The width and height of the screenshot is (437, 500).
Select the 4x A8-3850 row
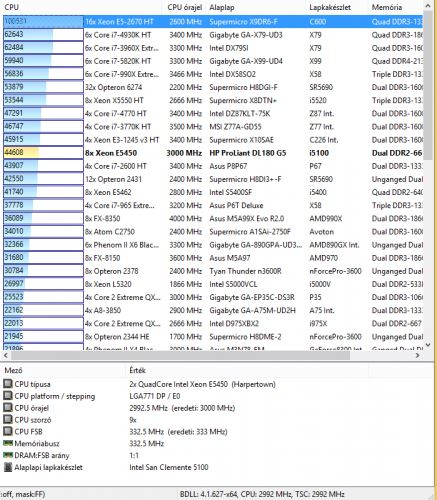tap(213, 310)
